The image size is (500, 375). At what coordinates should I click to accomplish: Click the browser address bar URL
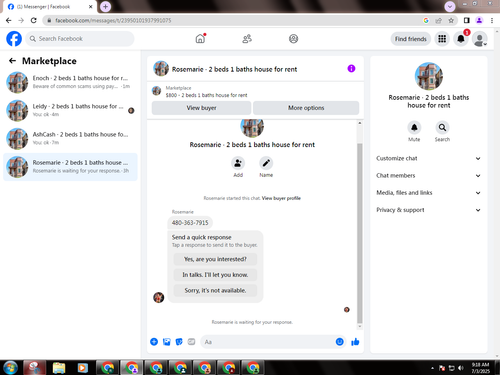113,20
